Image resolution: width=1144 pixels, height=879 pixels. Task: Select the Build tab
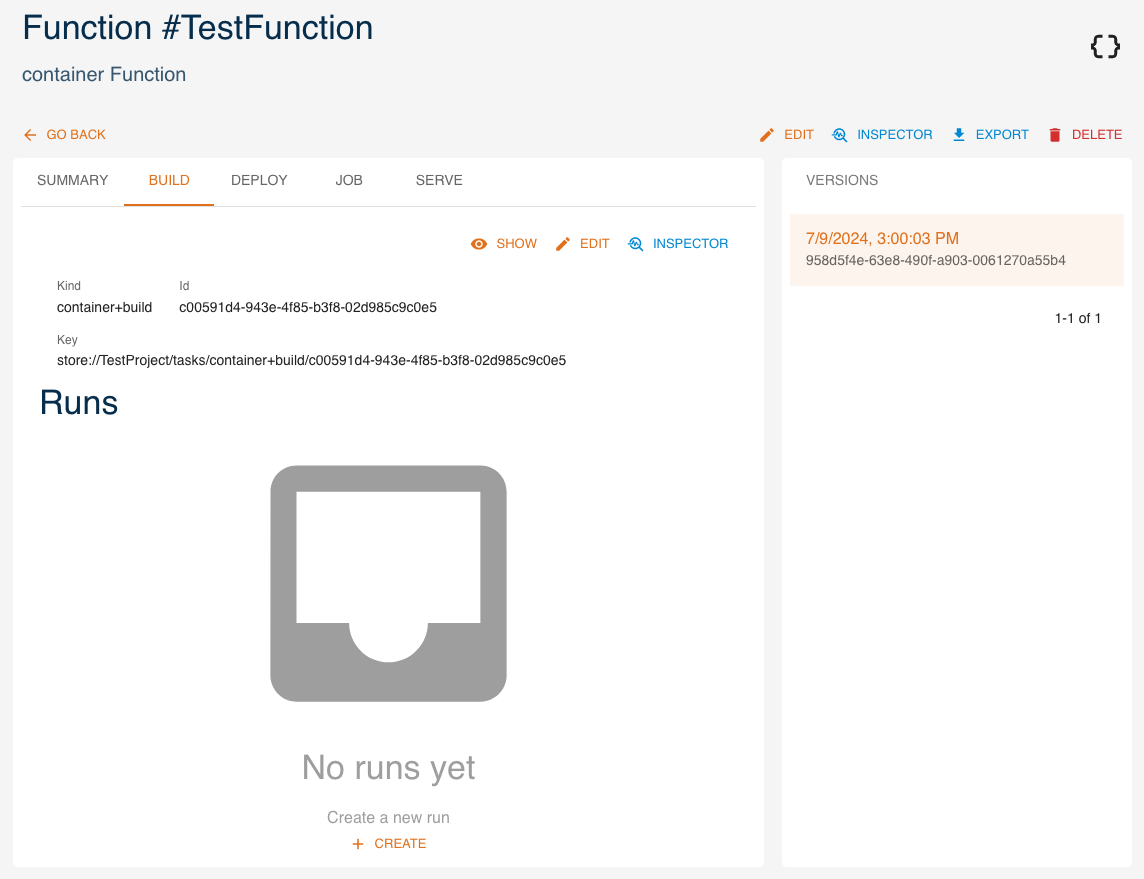coord(169,181)
